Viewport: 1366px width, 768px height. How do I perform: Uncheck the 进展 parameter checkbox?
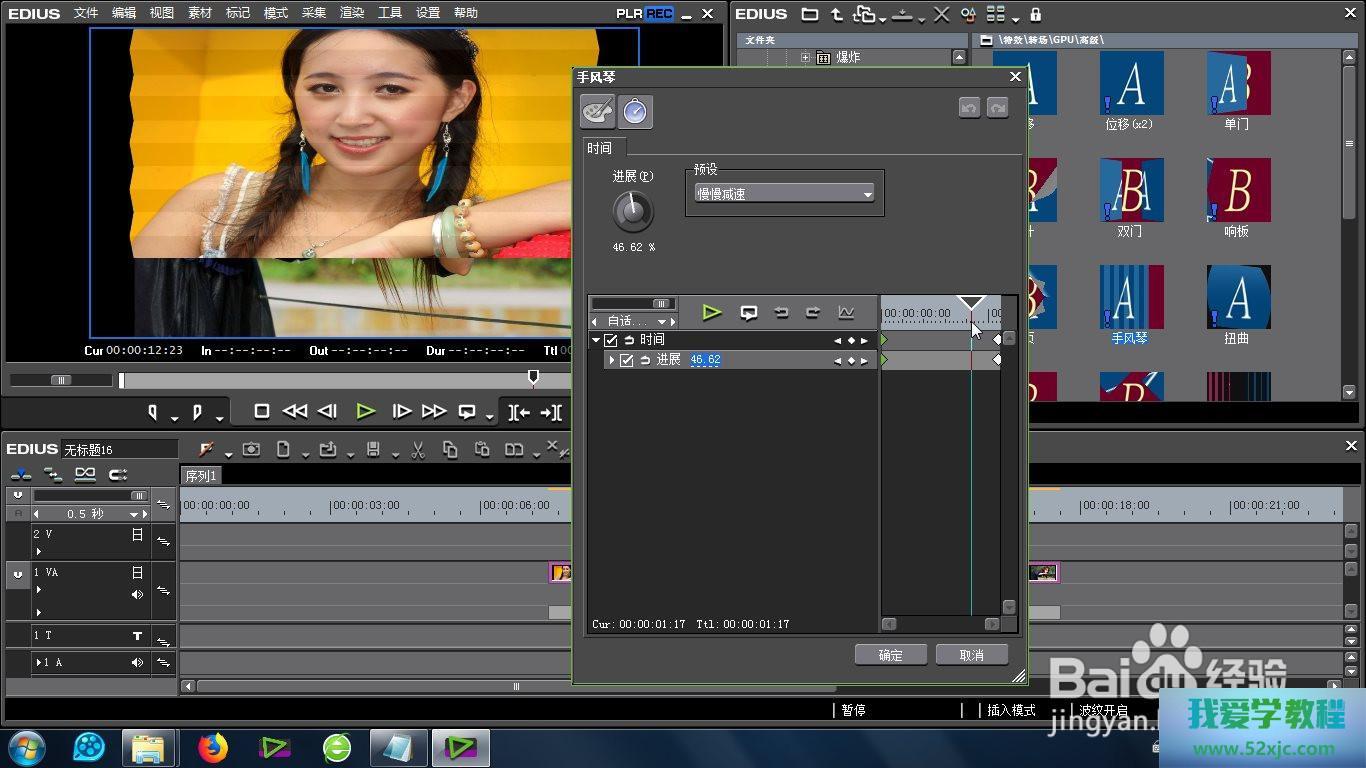pos(627,360)
